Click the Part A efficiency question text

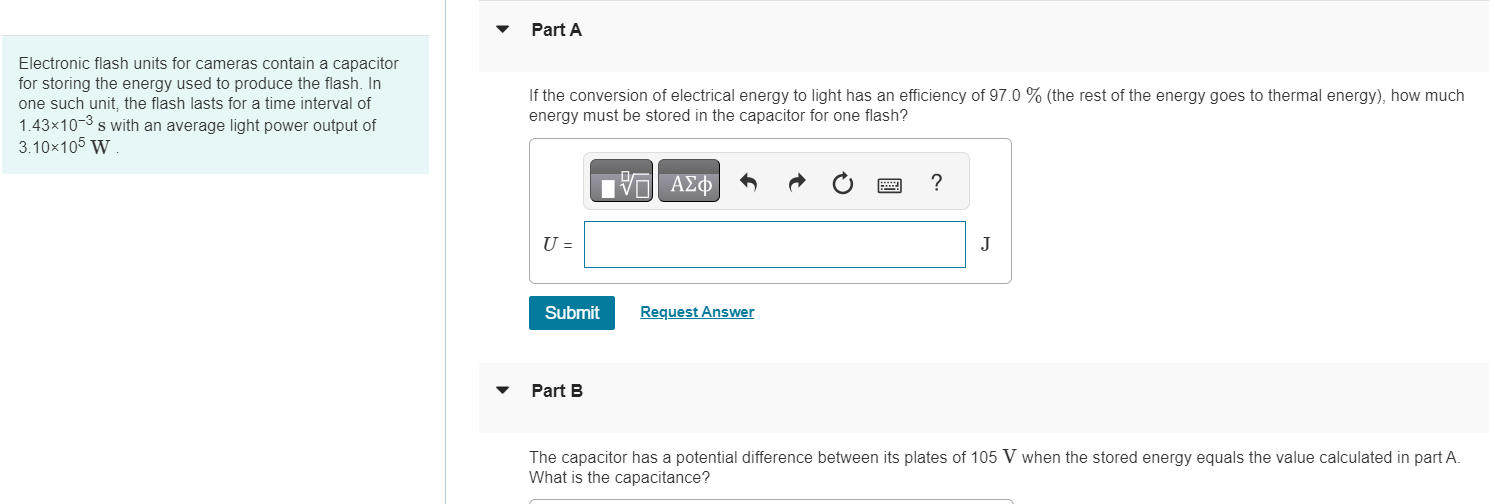(x=996, y=106)
